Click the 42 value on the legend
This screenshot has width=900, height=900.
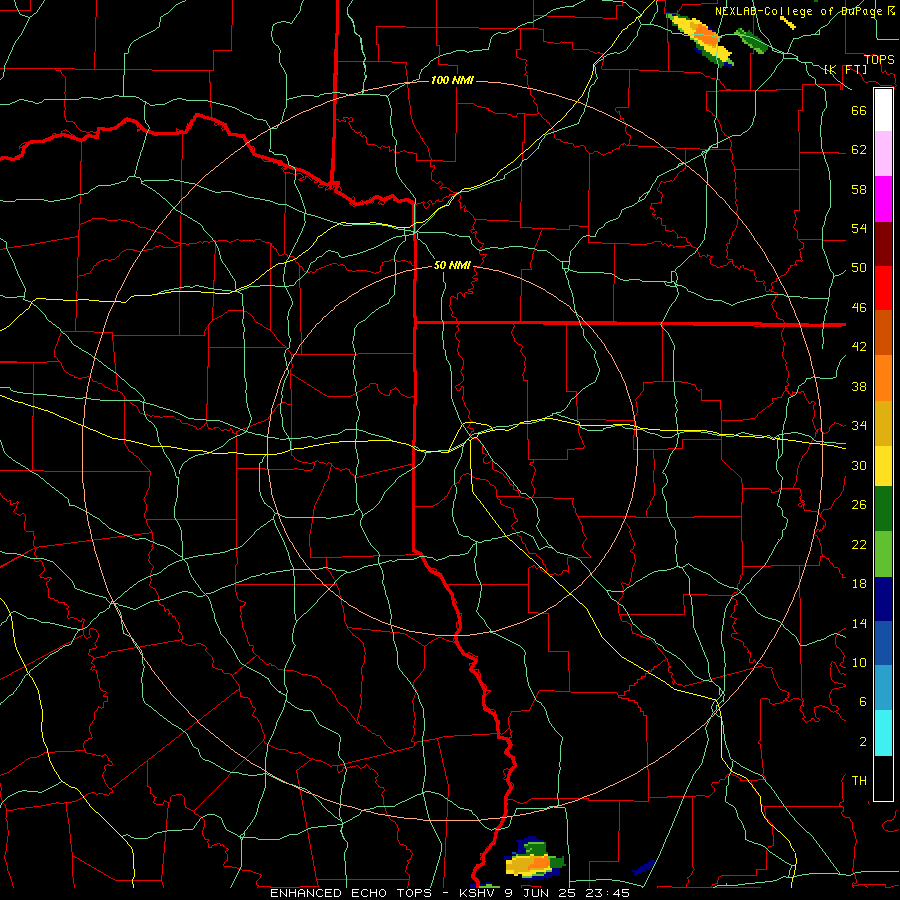[859, 347]
